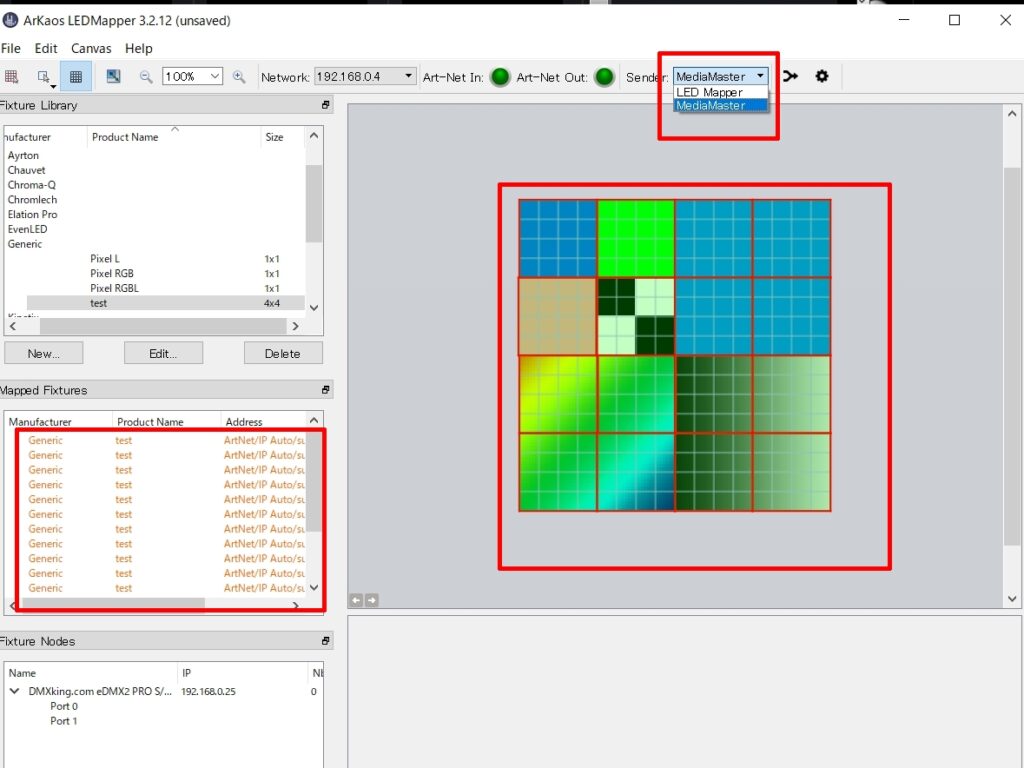
Task: Choose LED Mapper from the Sender list
Action: pyautogui.click(x=720, y=92)
